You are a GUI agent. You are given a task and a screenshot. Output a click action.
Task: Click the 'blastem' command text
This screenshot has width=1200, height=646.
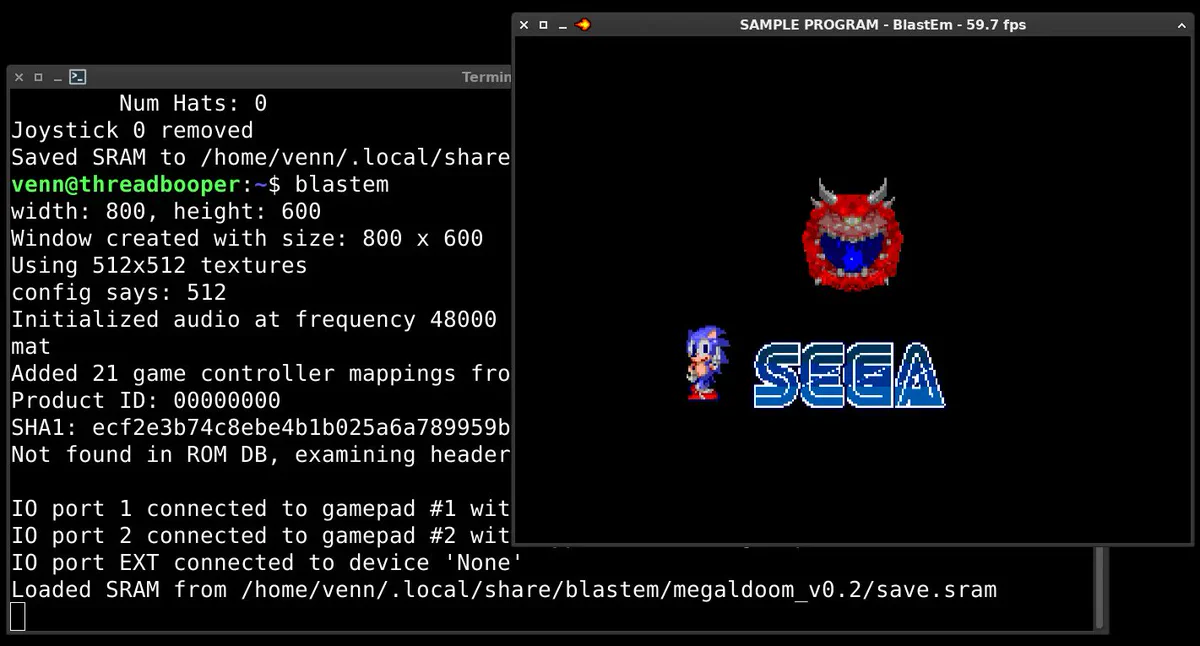pos(342,185)
